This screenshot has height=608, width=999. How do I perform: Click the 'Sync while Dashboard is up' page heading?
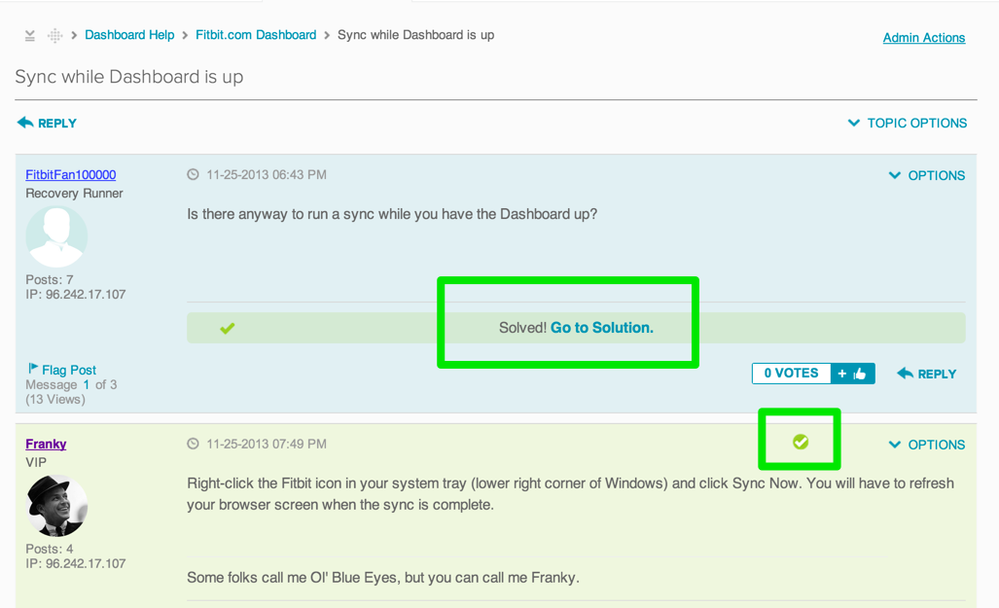click(129, 76)
